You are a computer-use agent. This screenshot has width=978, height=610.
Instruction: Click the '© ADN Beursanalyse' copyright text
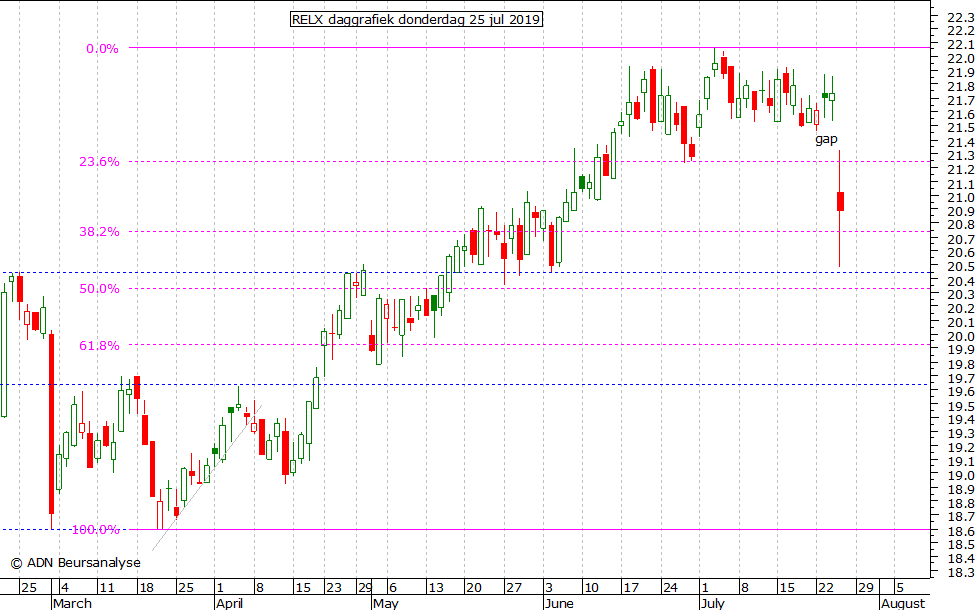click(75, 563)
